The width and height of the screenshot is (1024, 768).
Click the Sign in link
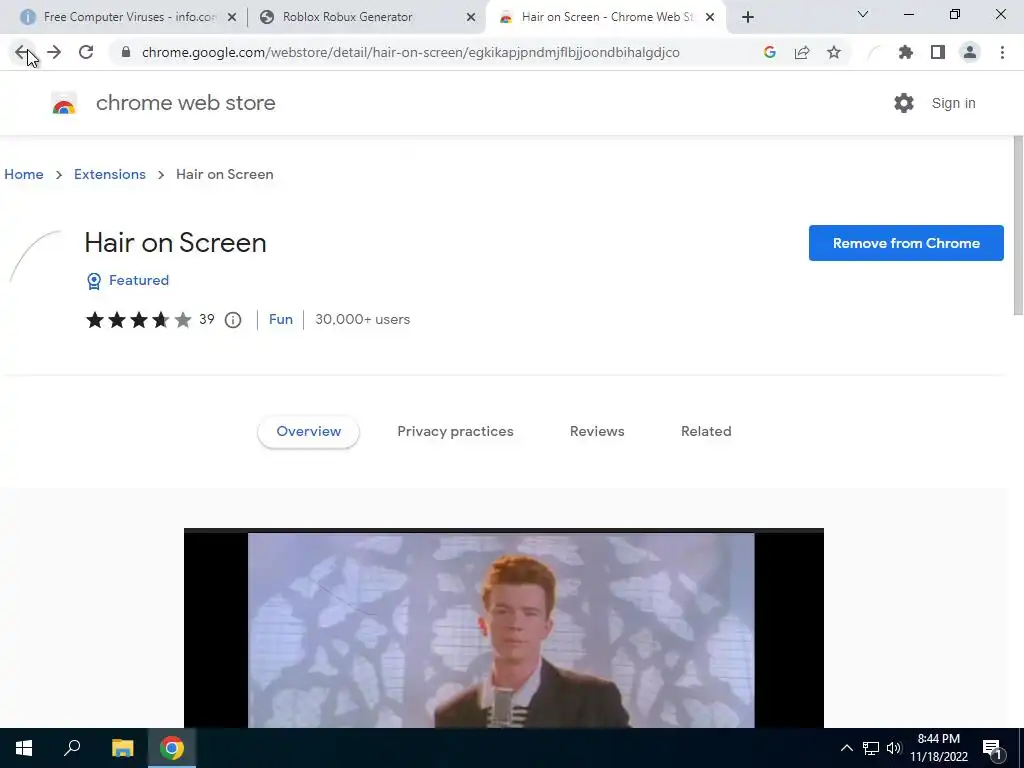(x=953, y=103)
